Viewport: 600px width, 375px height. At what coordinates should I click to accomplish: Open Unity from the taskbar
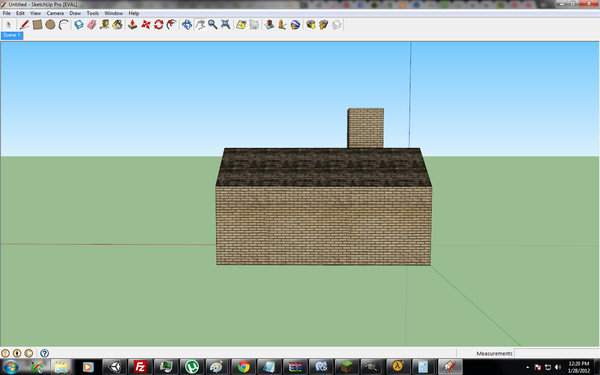point(114,367)
